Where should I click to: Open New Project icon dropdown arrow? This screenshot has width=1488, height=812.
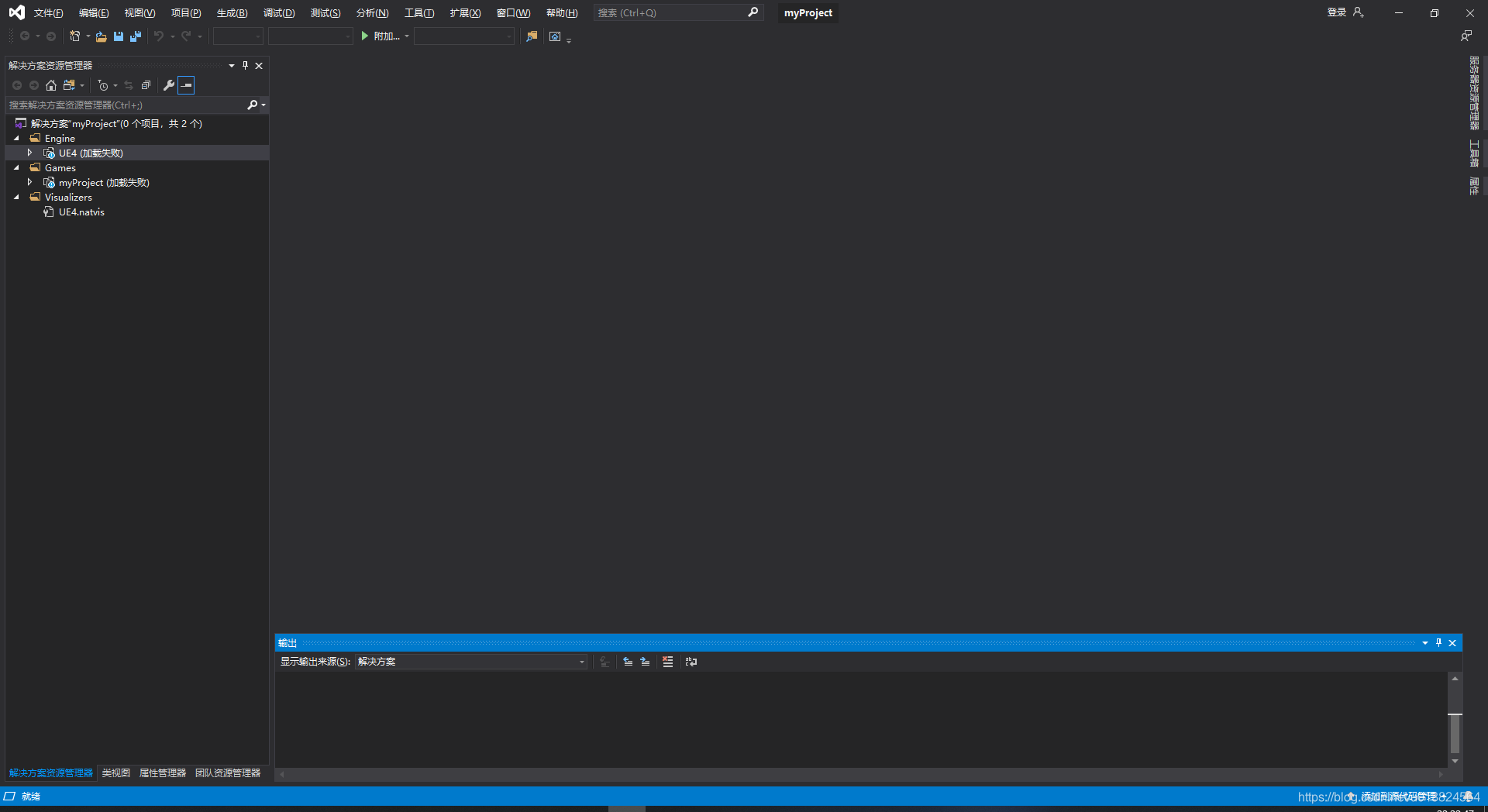pyautogui.click(x=88, y=36)
